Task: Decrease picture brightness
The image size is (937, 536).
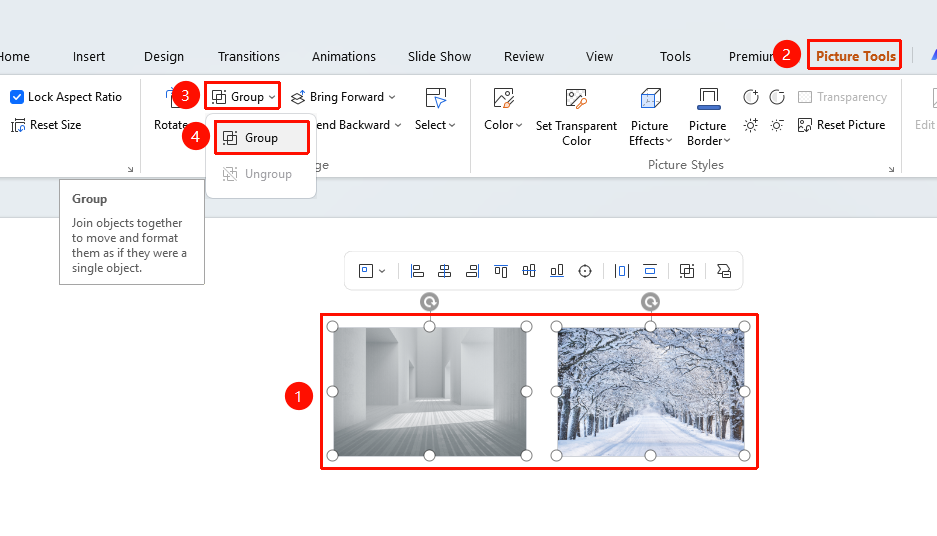Action: pyautogui.click(x=777, y=125)
